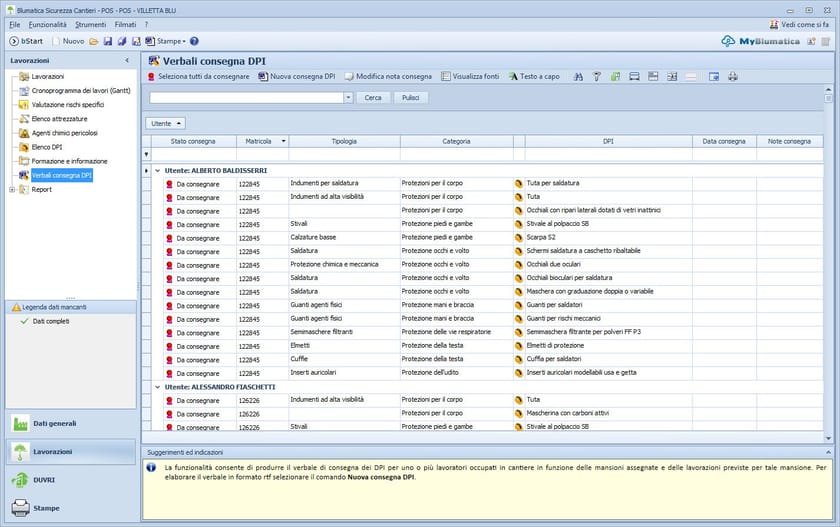This screenshot has height=527, width=840.
Task: Click the binoculars search icon in toolbar
Action: [x=579, y=76]
